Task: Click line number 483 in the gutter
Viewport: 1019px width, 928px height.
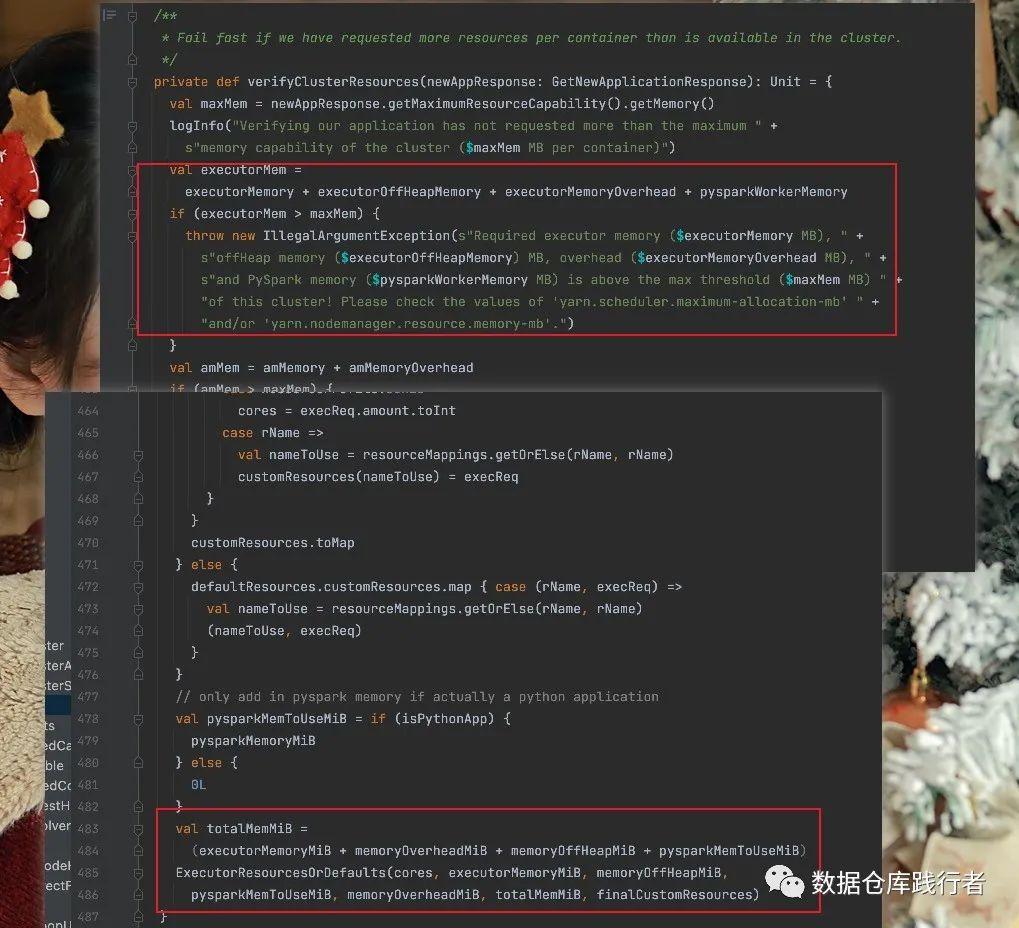Action: (x=88, y=828)
